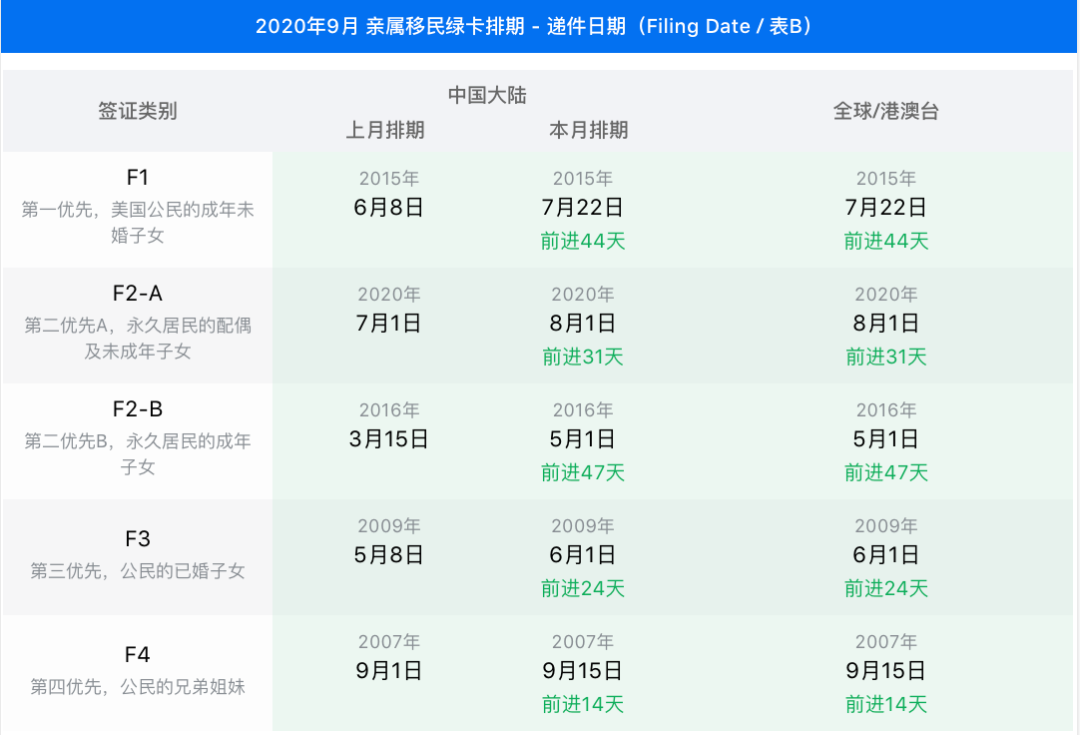Click the 中国大陆 column group header
Viewport: 1080px width, 735px height.
pos(487,95)
